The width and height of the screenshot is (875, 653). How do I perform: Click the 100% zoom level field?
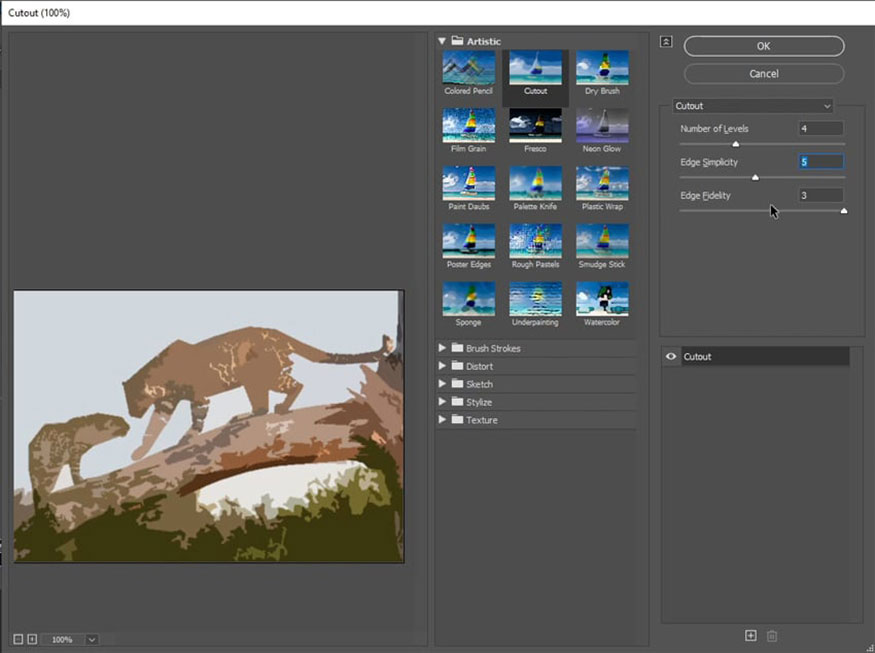click(62, 640)
